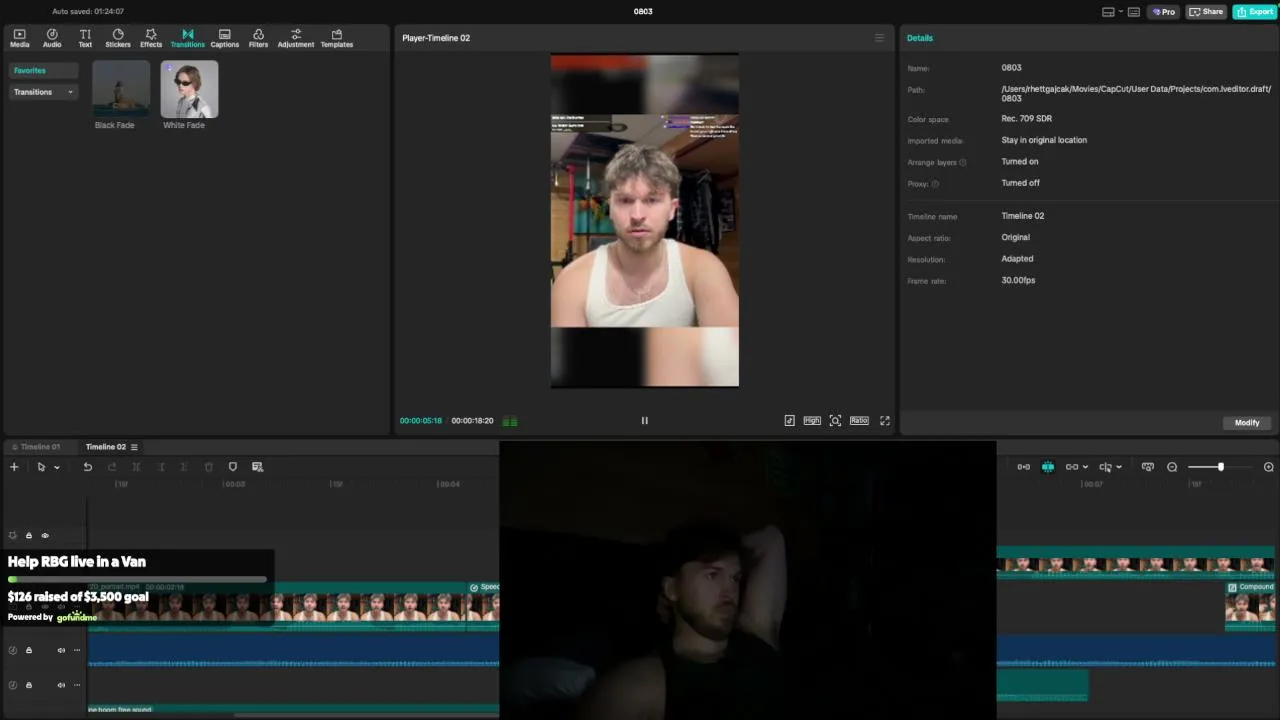Open the Captions panel

[x=224, y=38]
